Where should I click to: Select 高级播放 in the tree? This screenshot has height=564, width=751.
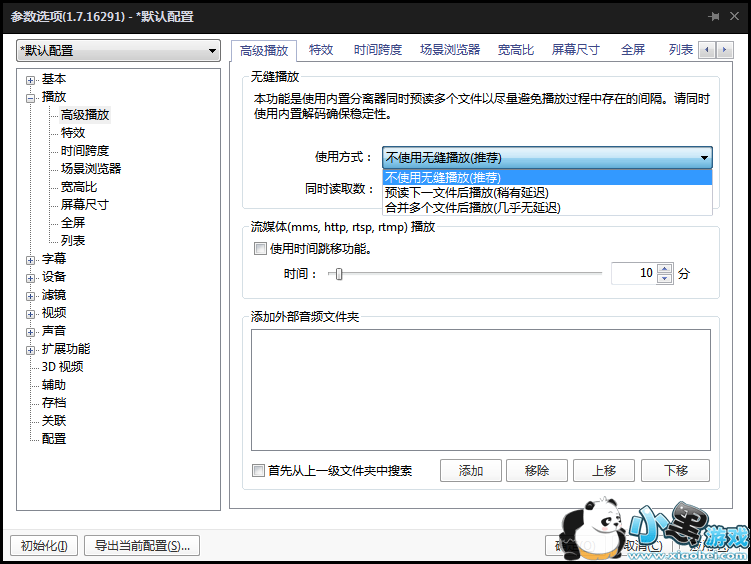(85, 115)
